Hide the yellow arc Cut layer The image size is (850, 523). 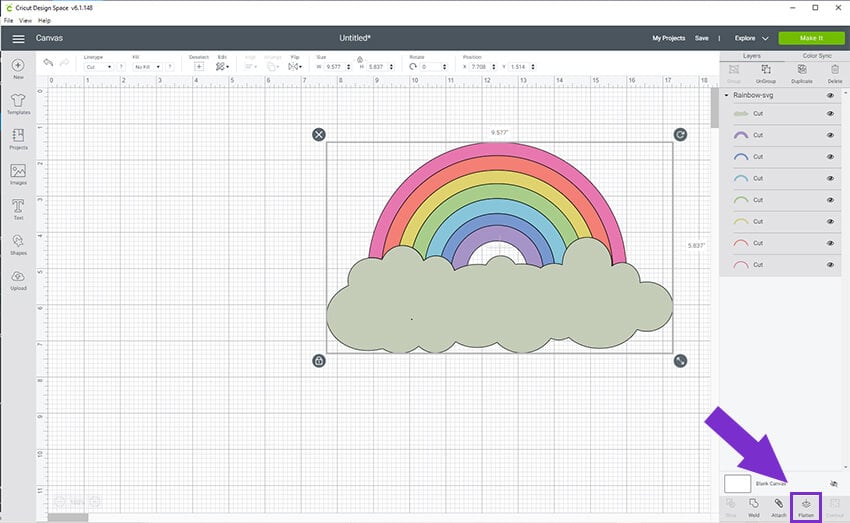tap(830, 222)
